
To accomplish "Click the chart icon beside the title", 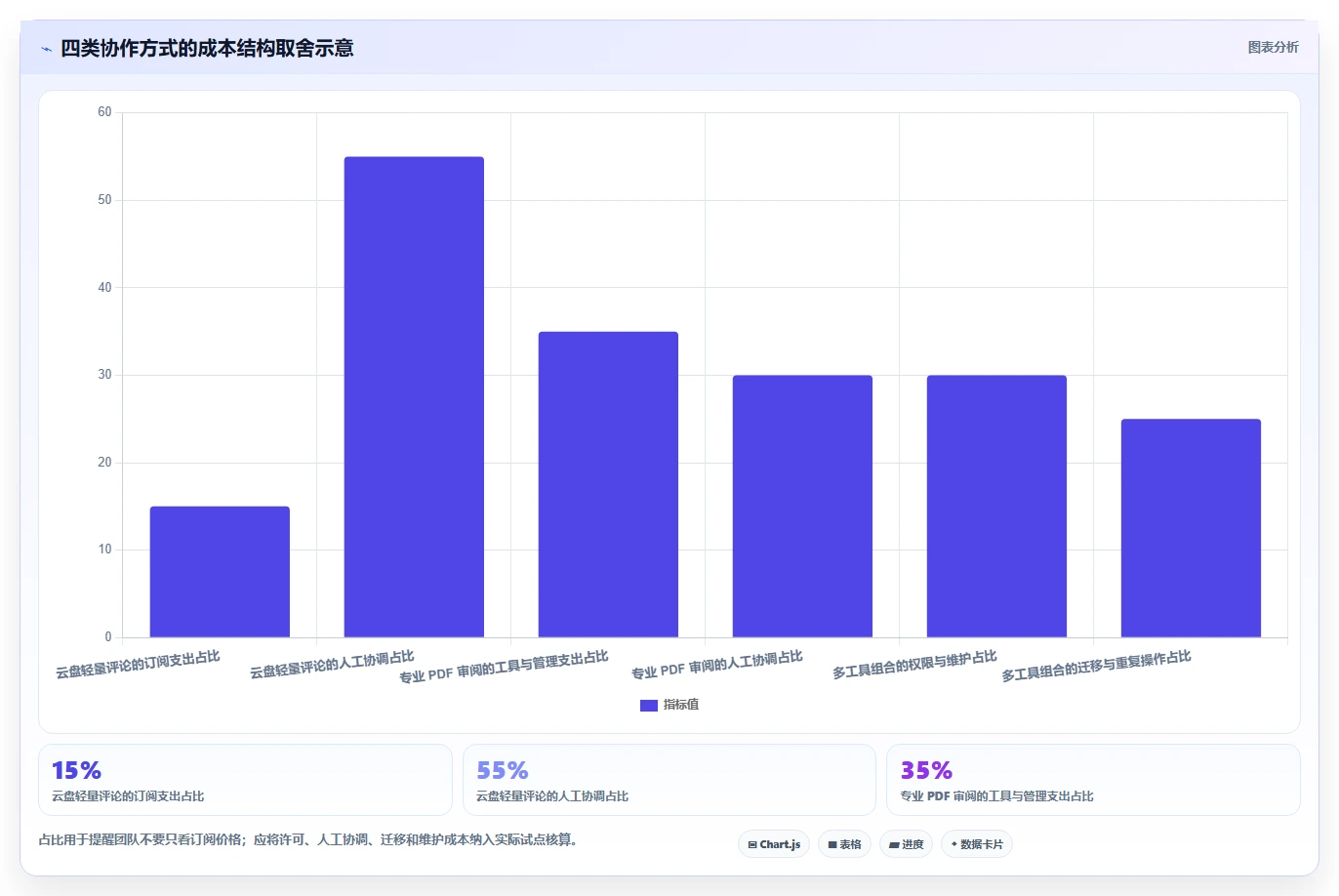I will (46, 49).
